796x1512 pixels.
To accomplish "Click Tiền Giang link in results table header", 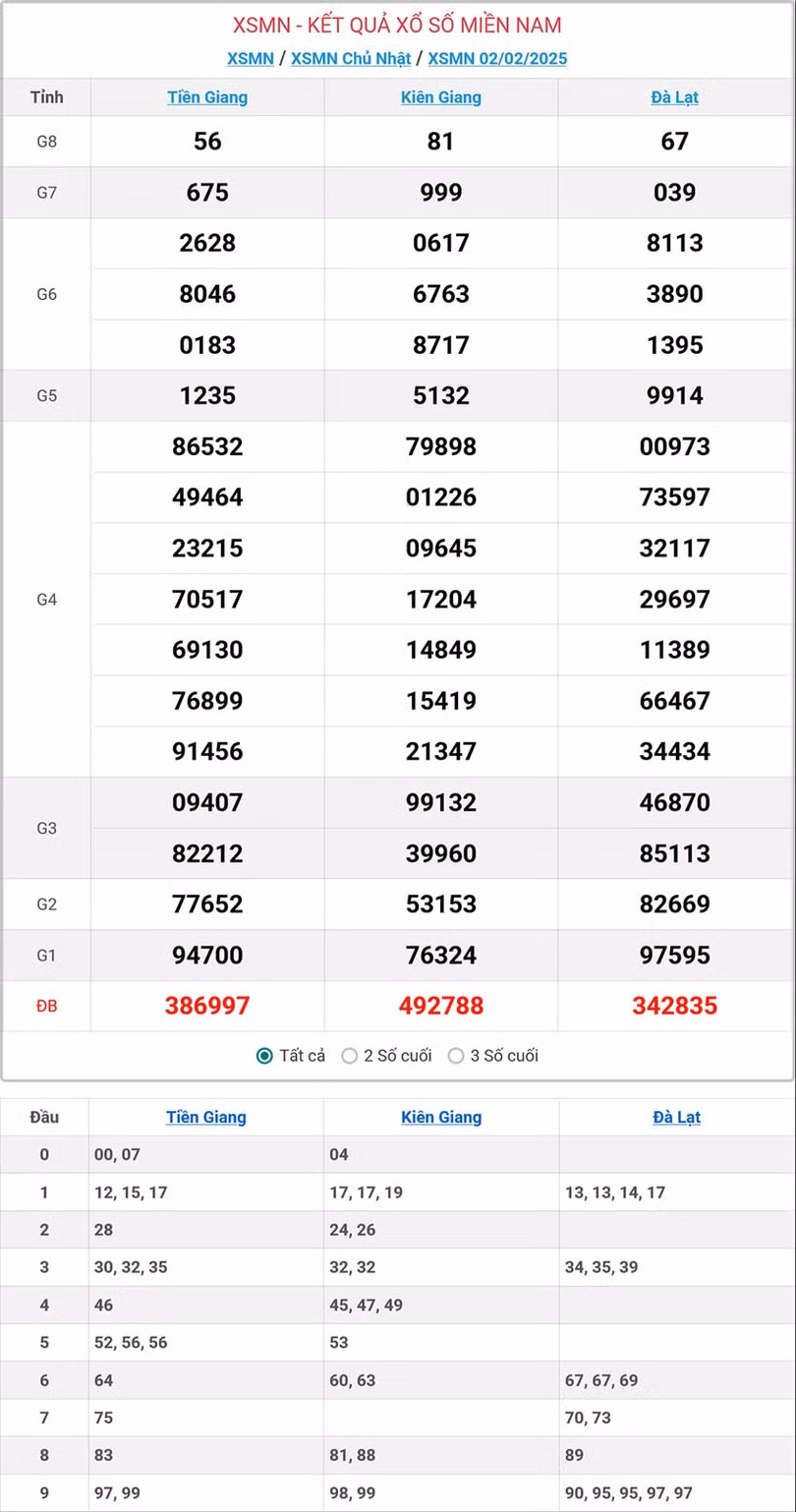I will pos(207,97).
